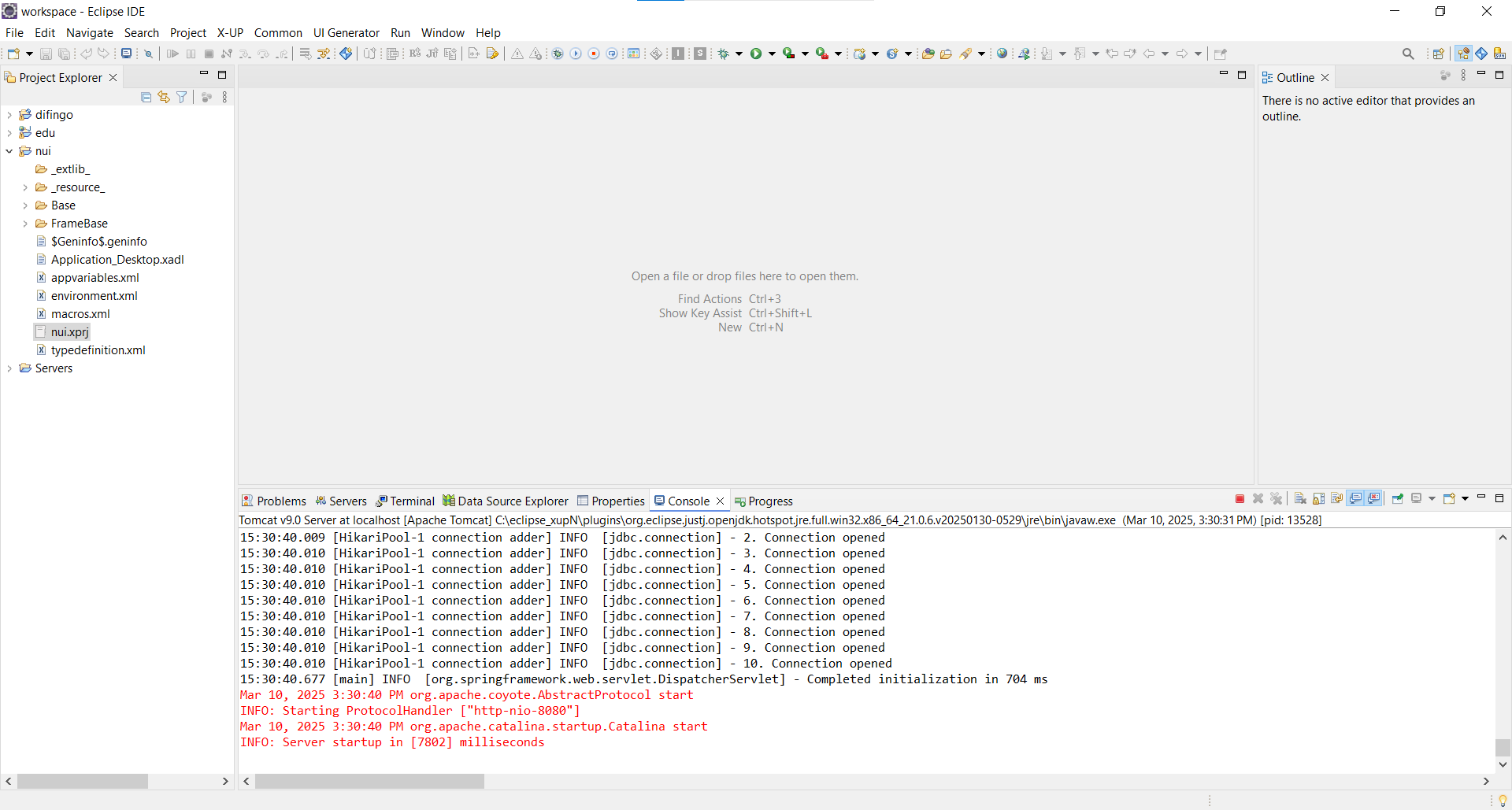Click the Console horizontal scrollbar thumb
Screen dimensions: 1512x810
click(x=369, y=782)
